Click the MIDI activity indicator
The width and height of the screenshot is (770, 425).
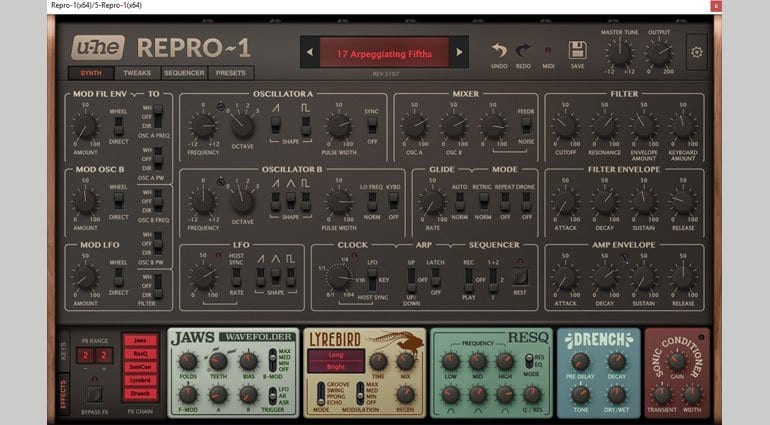(548, 50)
